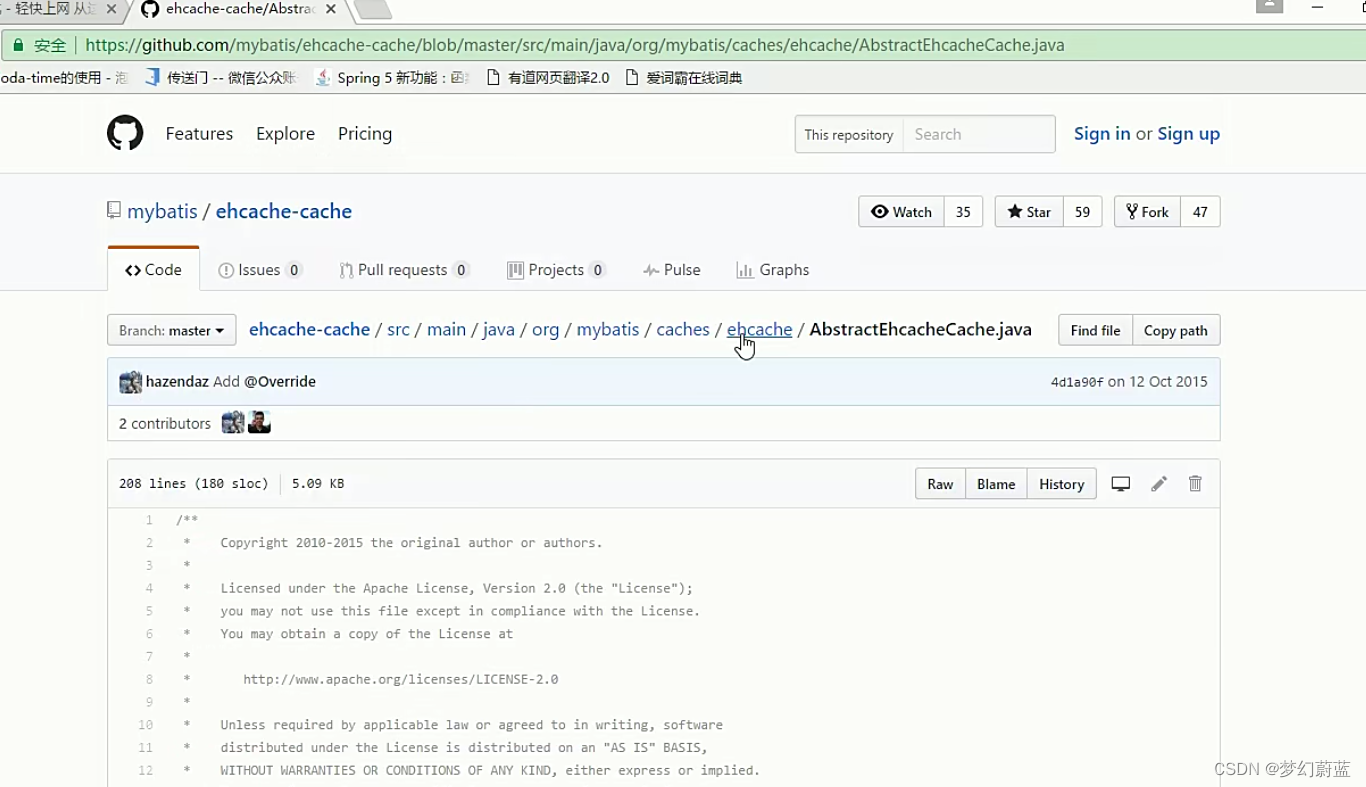This screenshot has width=1366, height=787.
Task: Click repository book icon beside mybatis
Action: coord(114,211)
